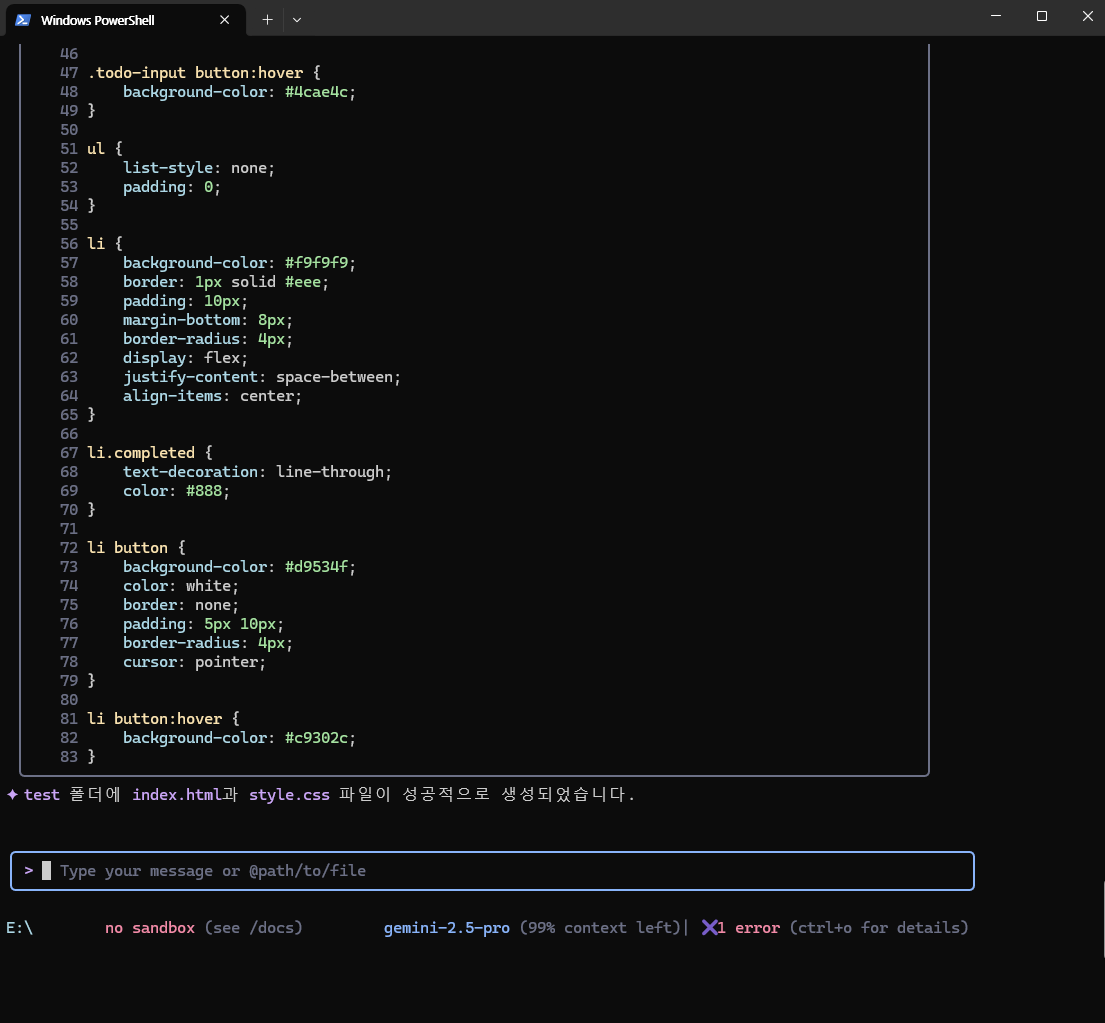
Task: Click the PowerShell icon on the tab
Action: pyautogui.click(x=23, y=20)
